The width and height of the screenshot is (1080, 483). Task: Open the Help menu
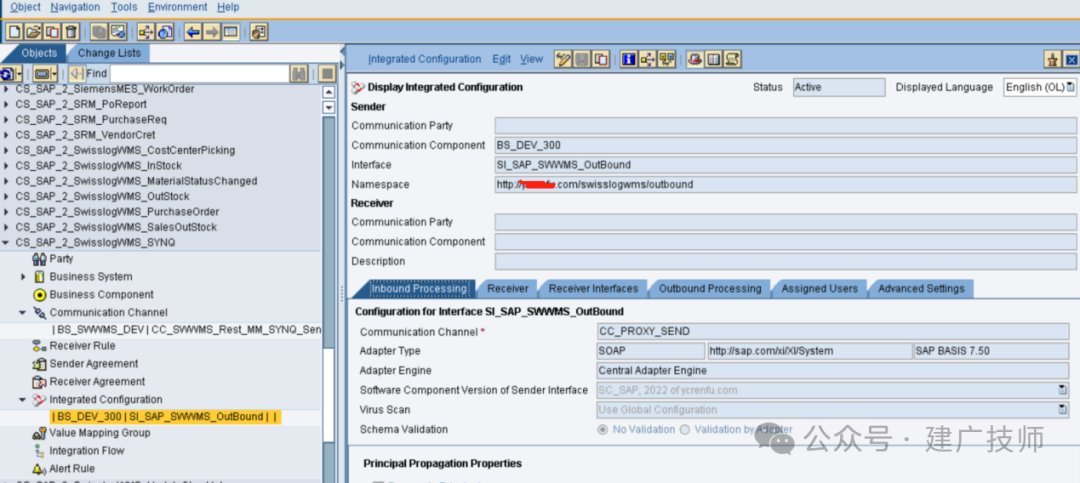tap(228, 7)
